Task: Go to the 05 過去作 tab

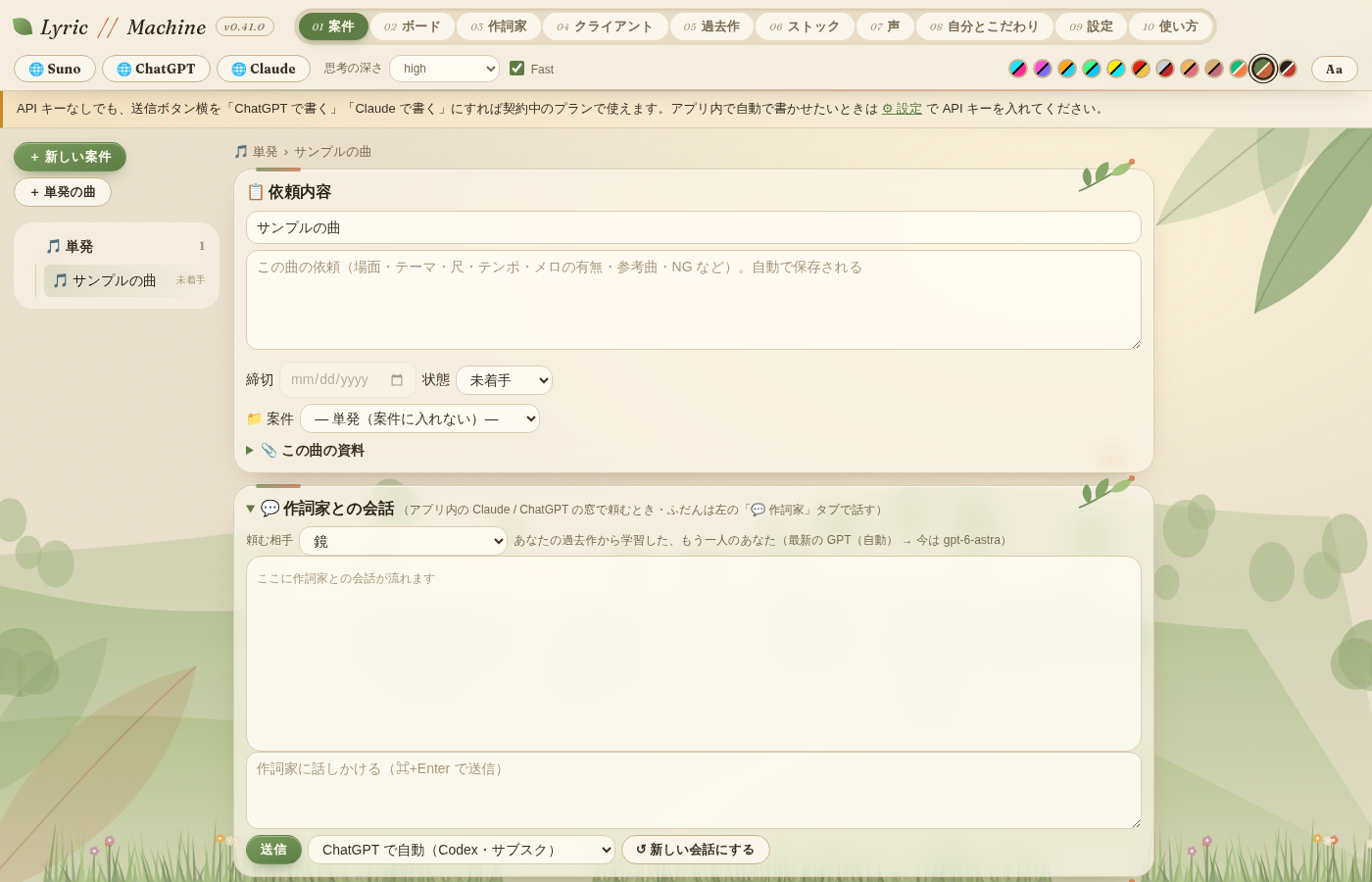Action: tap(711, 26)
